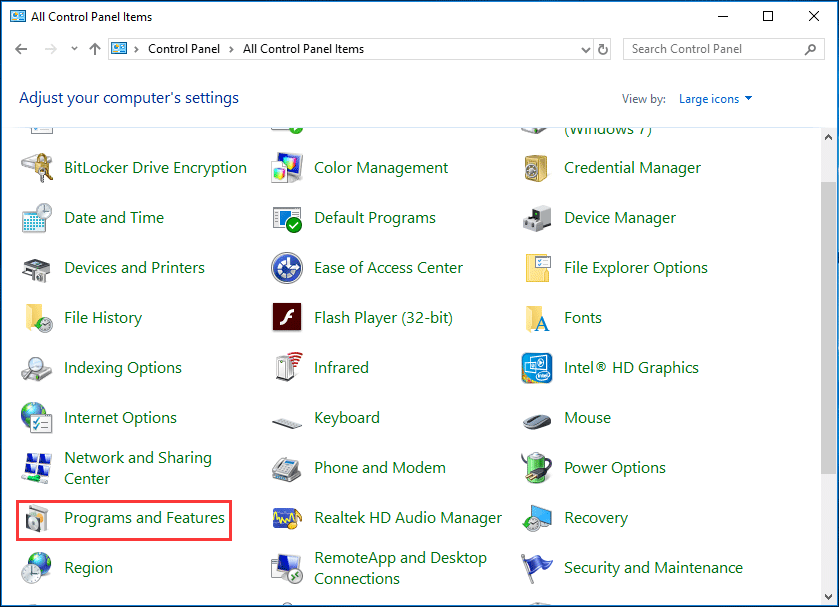Click the Phone and Modem icon
839x607 pixels.
287,469
